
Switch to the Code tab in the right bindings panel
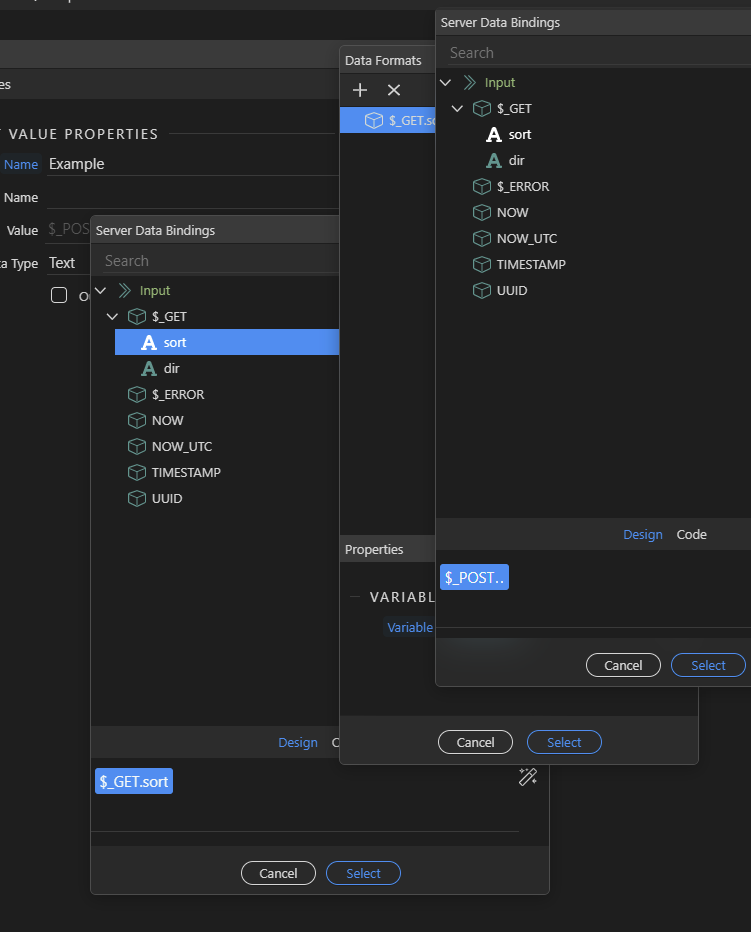coord(691,534)
